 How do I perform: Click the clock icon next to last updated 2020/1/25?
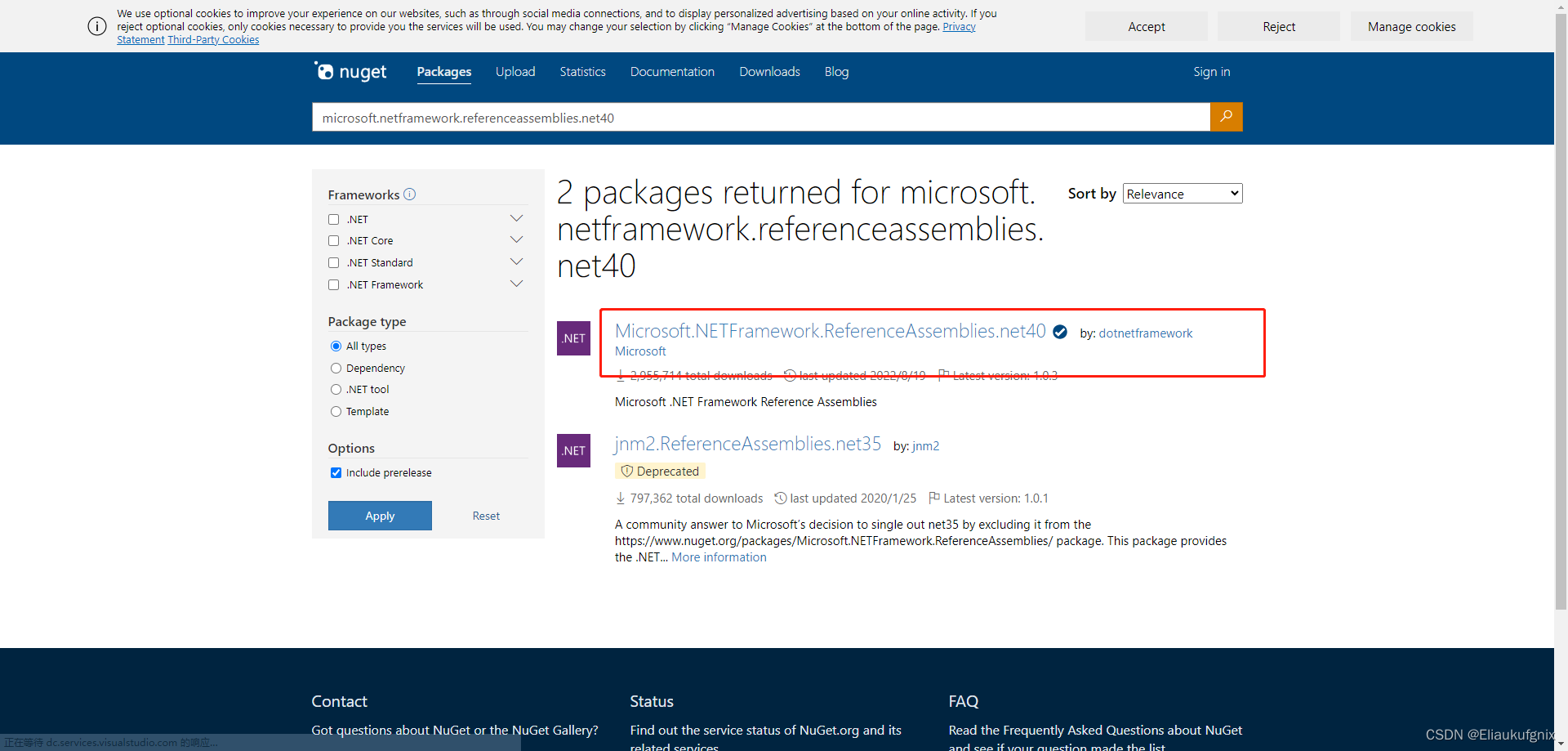(780, 498)
